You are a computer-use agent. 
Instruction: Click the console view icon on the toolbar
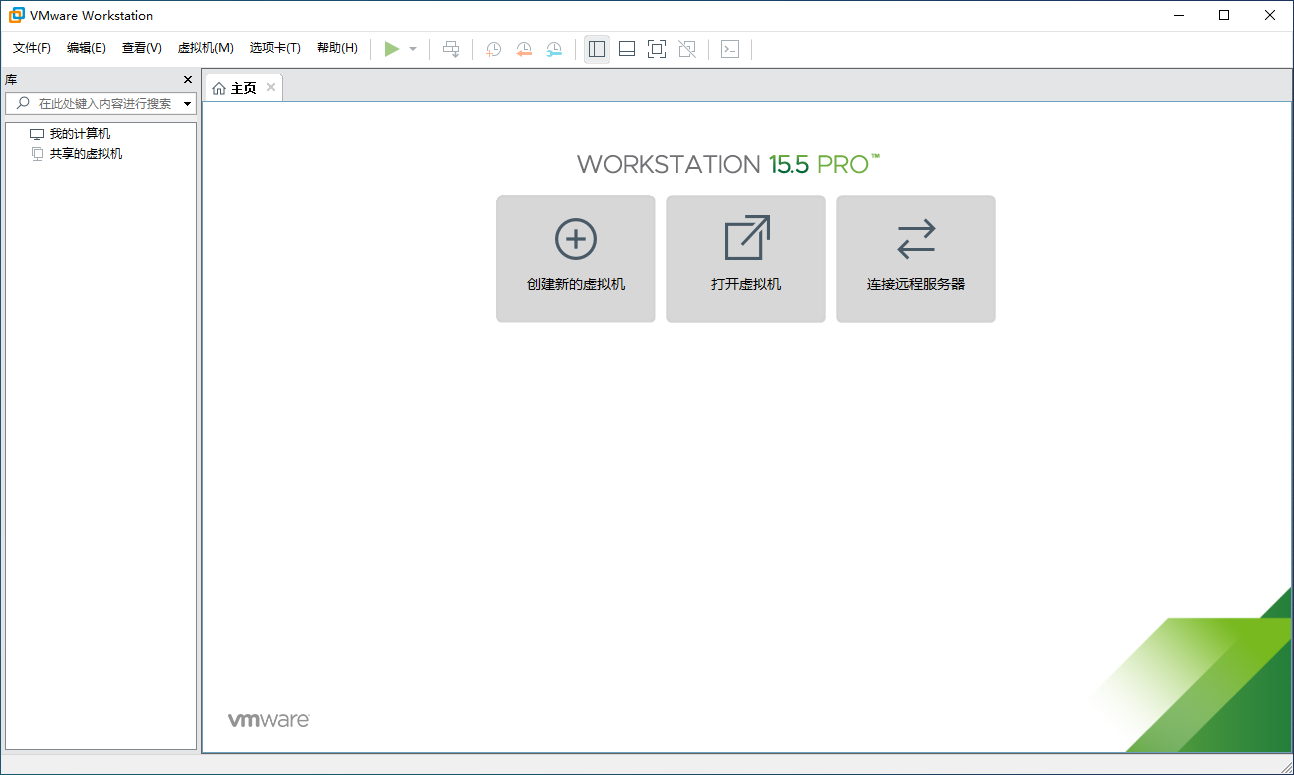(729, 48)
